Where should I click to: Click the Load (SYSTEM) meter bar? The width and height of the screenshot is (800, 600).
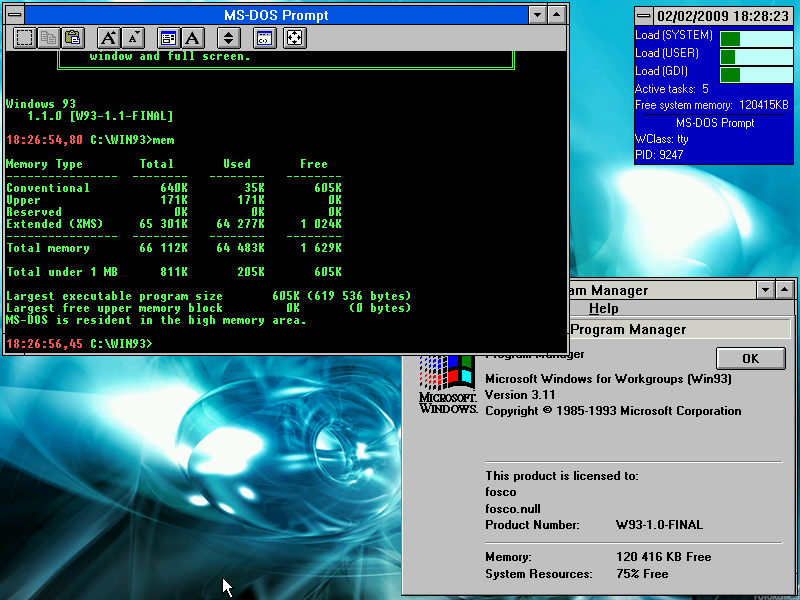click(x=756, y=38)
